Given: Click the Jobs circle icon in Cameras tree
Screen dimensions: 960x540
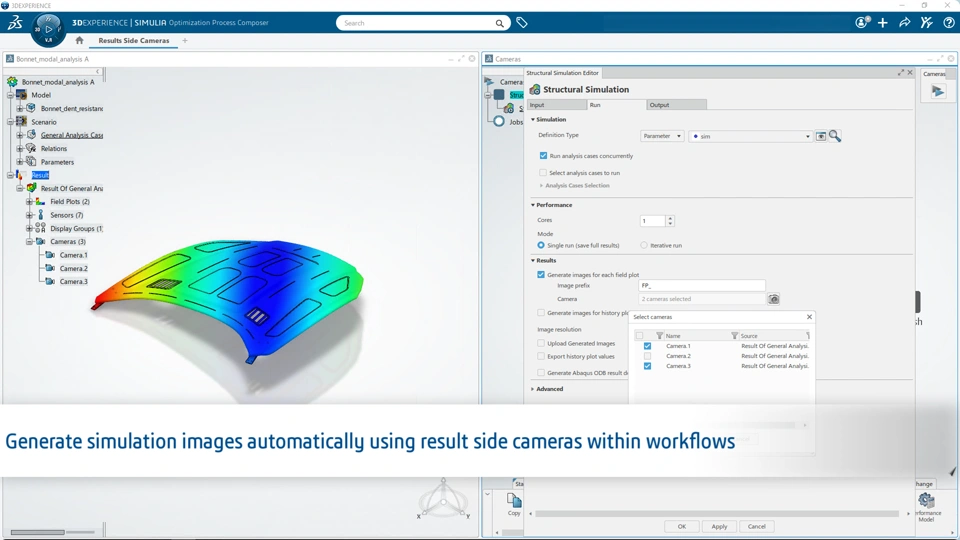Looking at the screenshot, I should click(499, 121).
